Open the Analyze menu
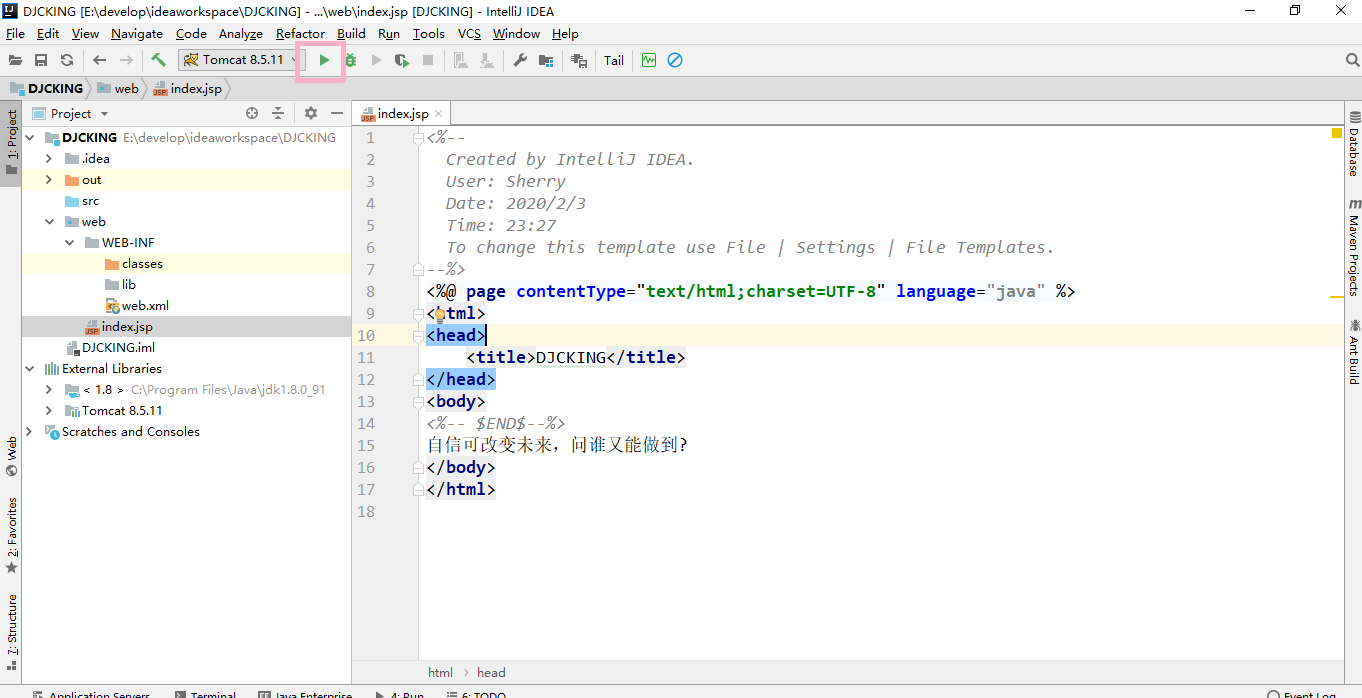The height and width of the screenshot is (698, 1362). tap(241, 33)
